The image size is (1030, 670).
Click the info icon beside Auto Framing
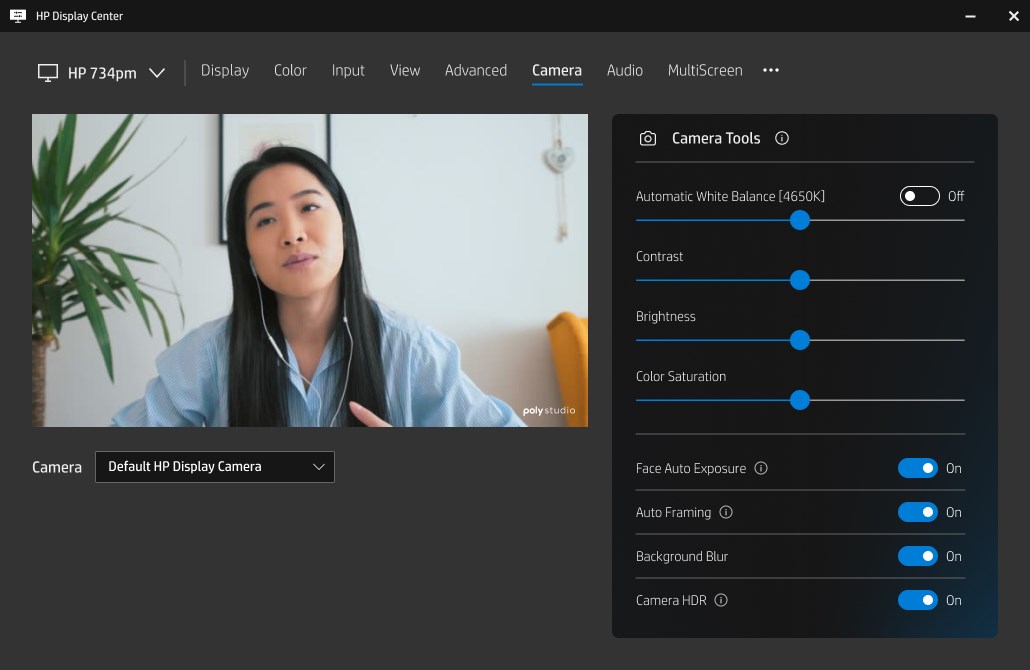tap(726, 512)
